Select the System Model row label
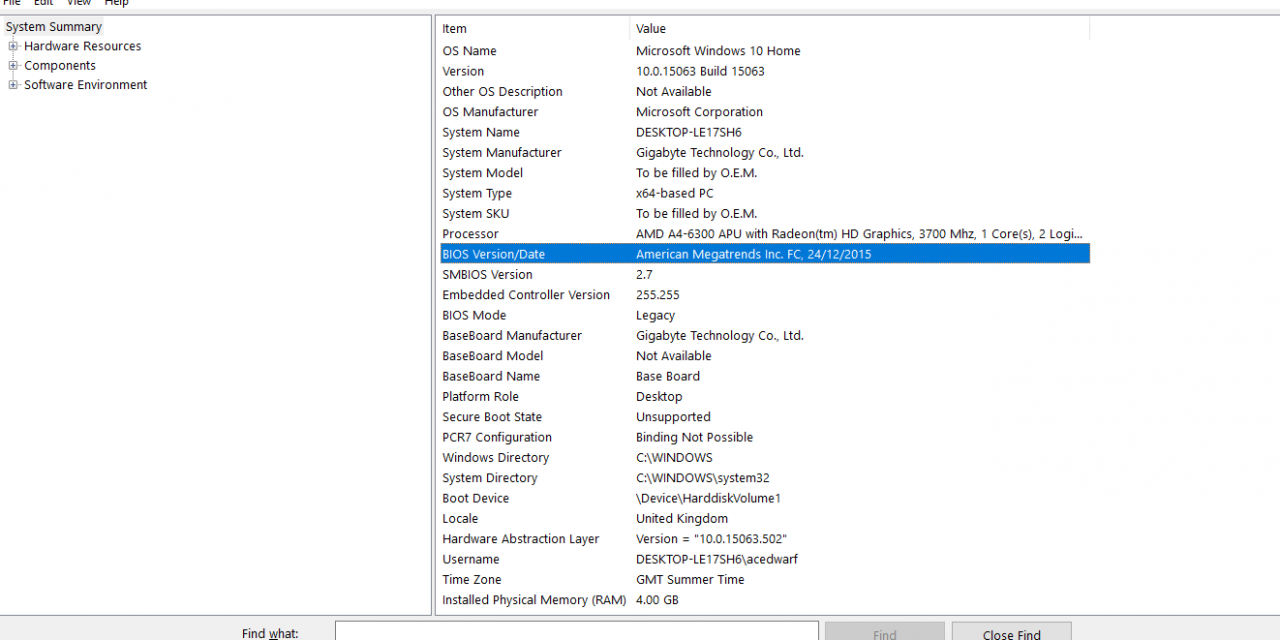1280x640 pixels. pyautogui.click(x=482, y=173)
